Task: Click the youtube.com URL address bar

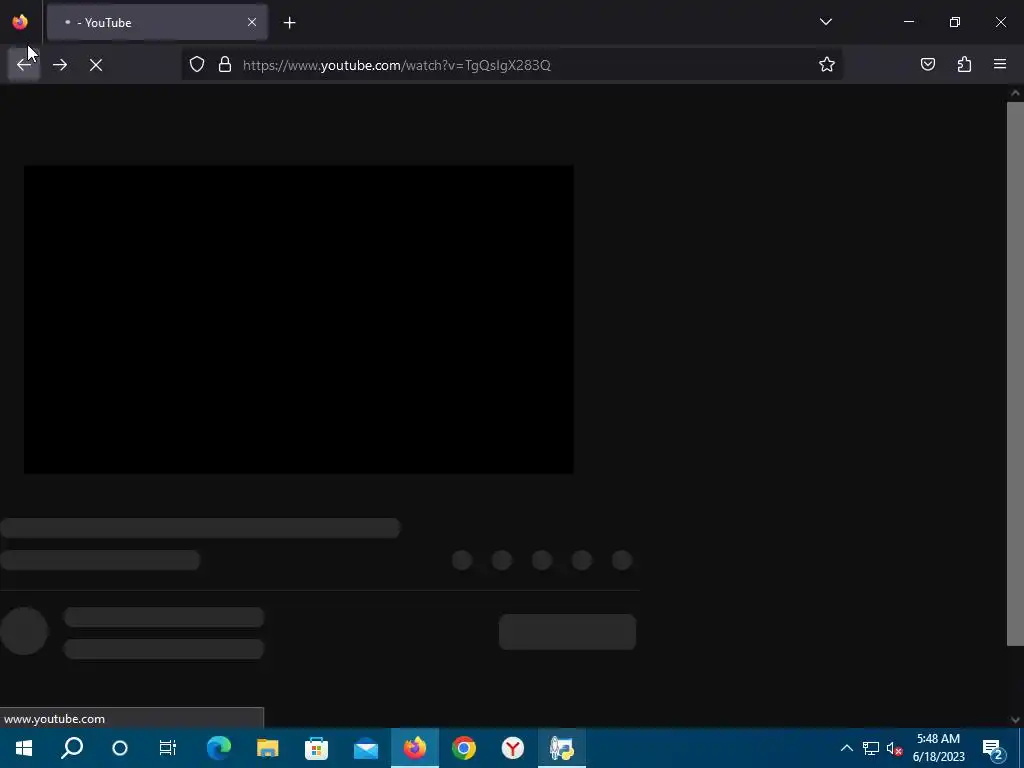Action: [513, 65]
